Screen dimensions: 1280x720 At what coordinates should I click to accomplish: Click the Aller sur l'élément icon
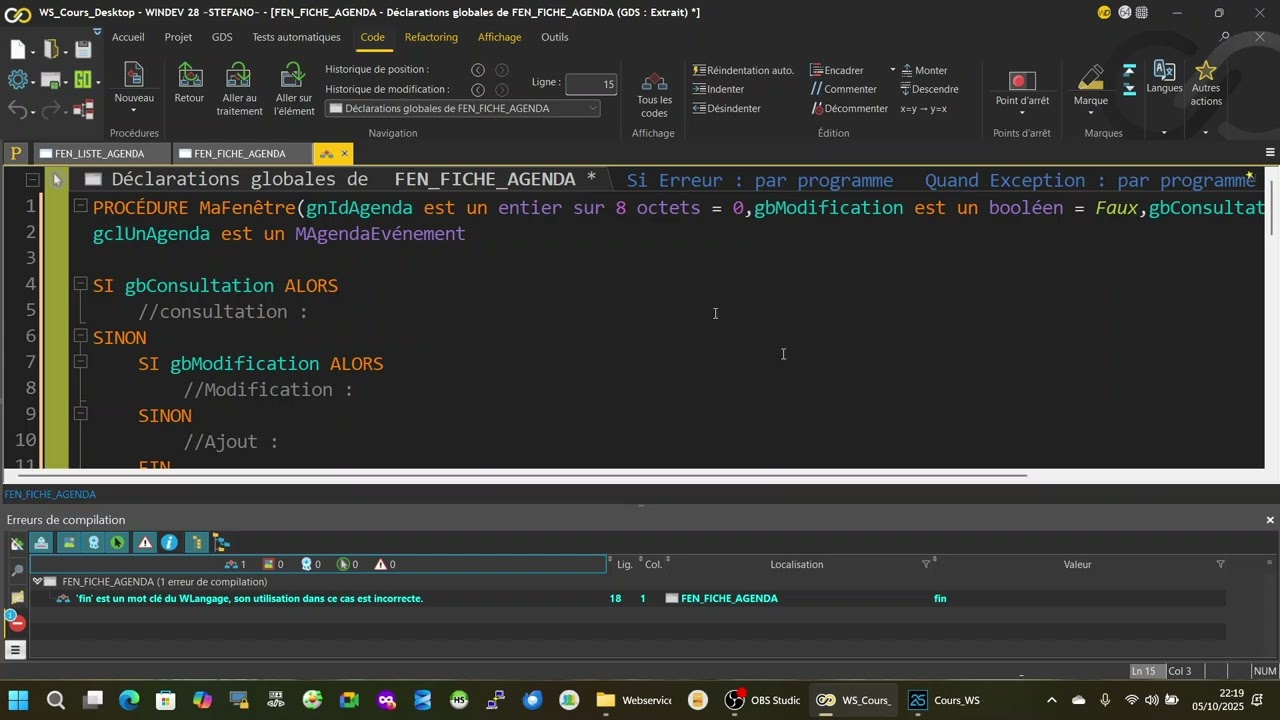(293, 76)
